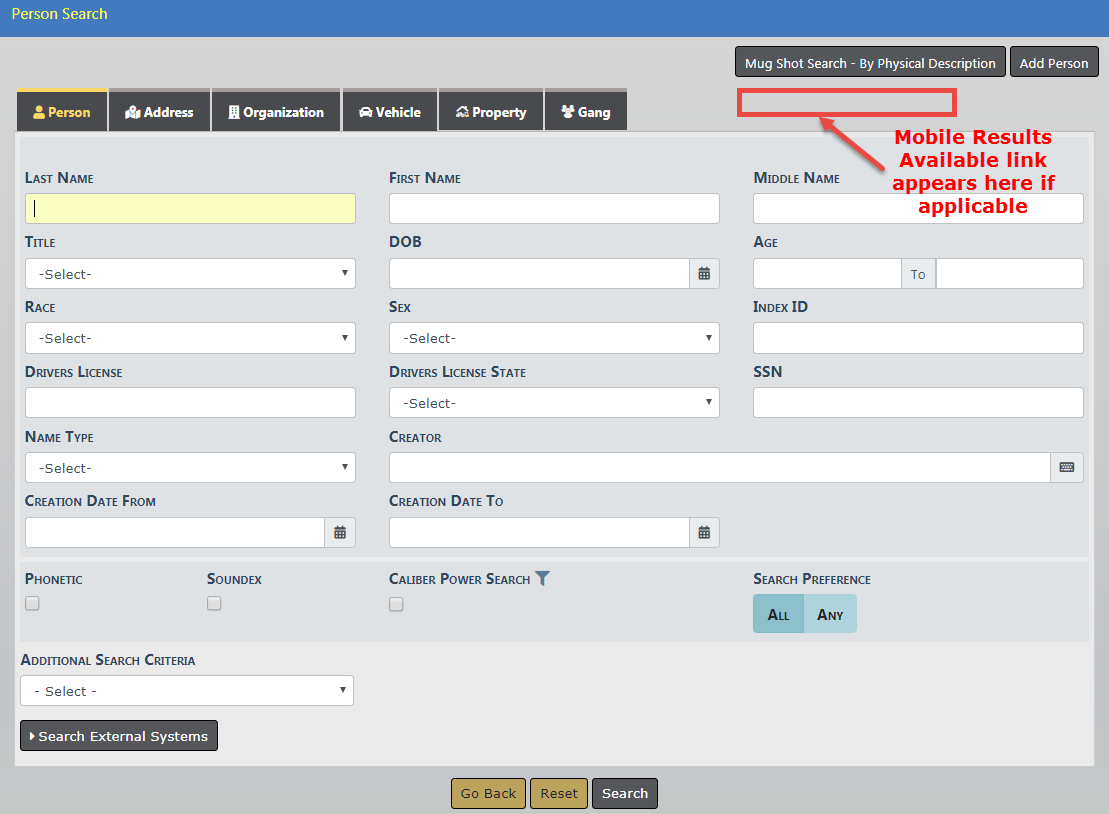This screenshot has height=814, width=1109.
Task: Open Creation Date From calendar icon
Action: [340, 533]
